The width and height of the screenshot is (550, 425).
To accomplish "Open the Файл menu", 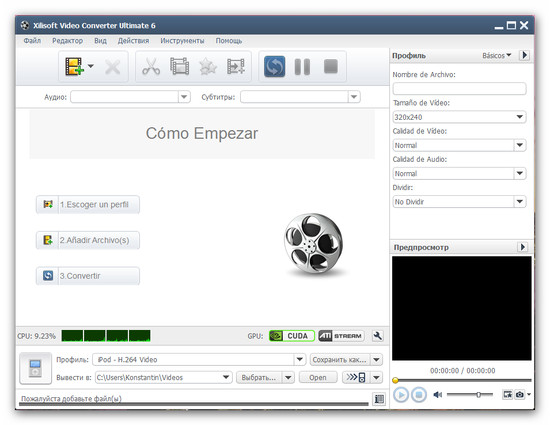I will click(x=32, y=41).
